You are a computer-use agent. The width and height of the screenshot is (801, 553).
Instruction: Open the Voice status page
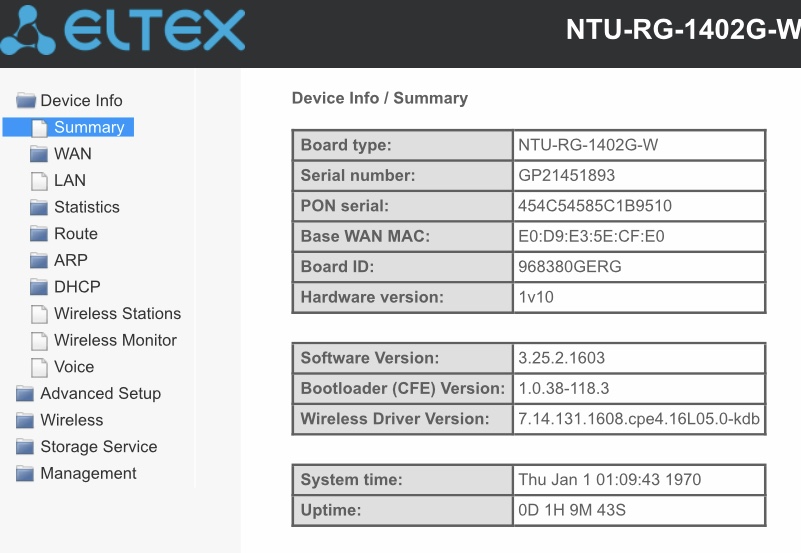[74, 367]
